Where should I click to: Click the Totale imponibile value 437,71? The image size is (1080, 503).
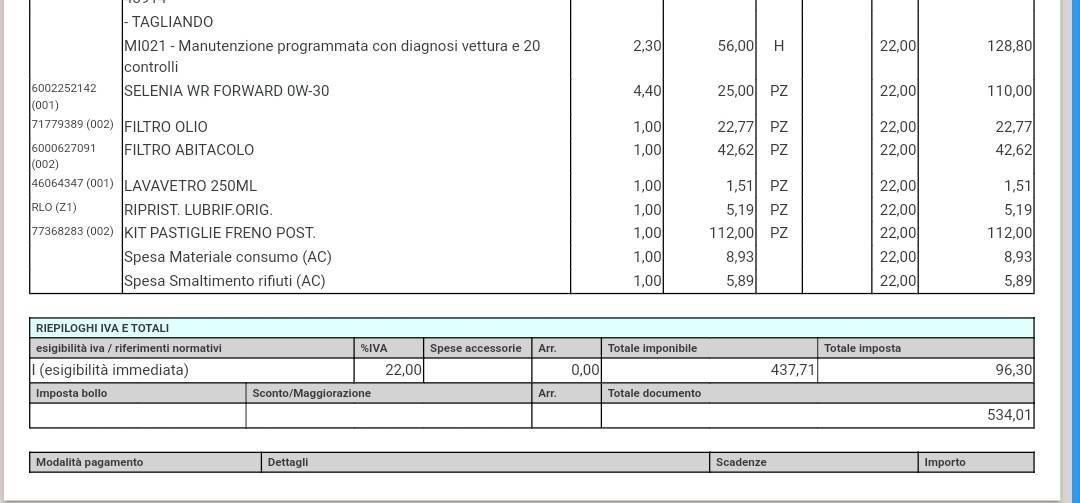coord(793,370)
